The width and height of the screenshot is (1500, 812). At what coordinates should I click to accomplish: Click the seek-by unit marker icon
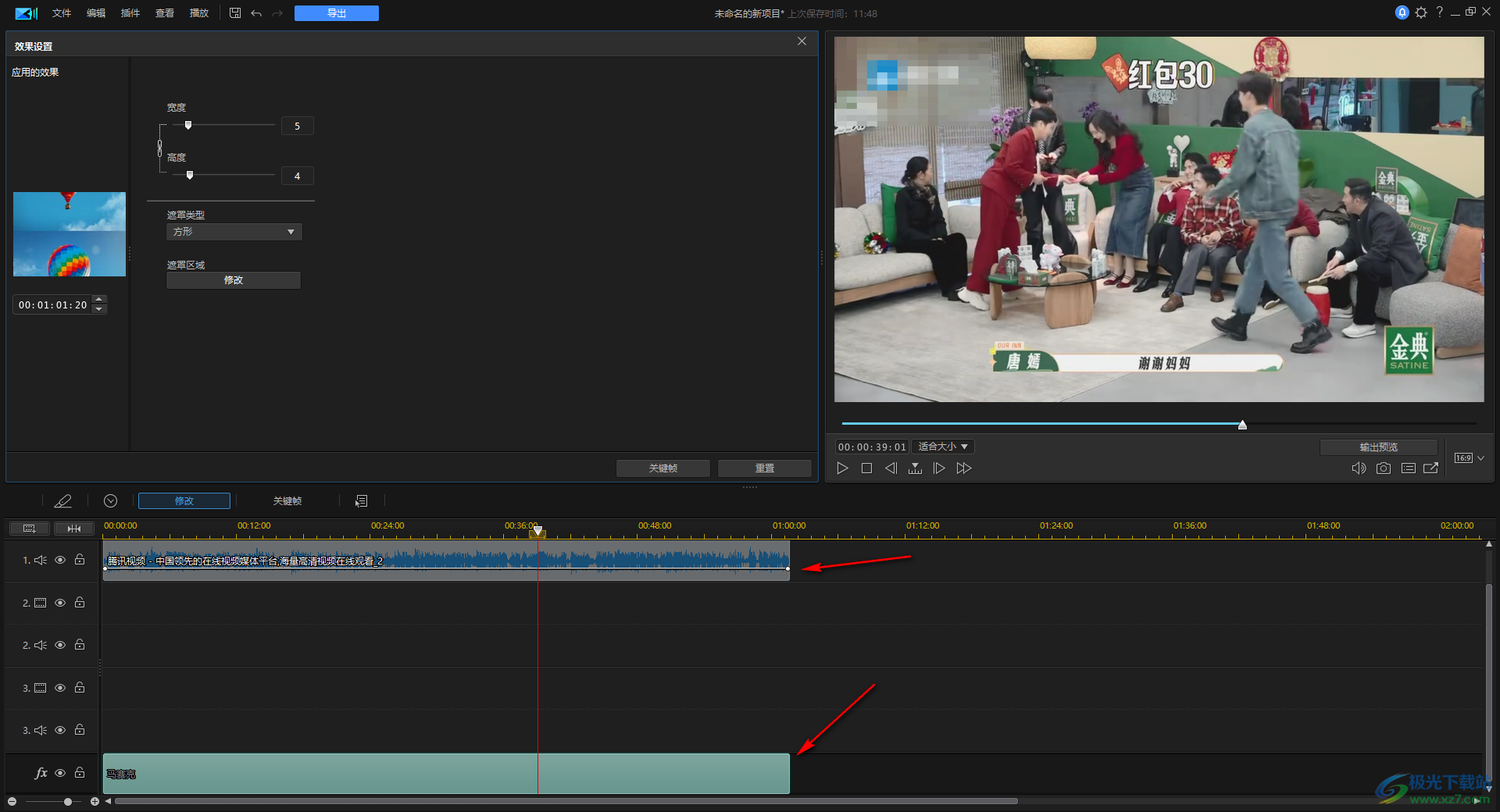tap(915, 468)
